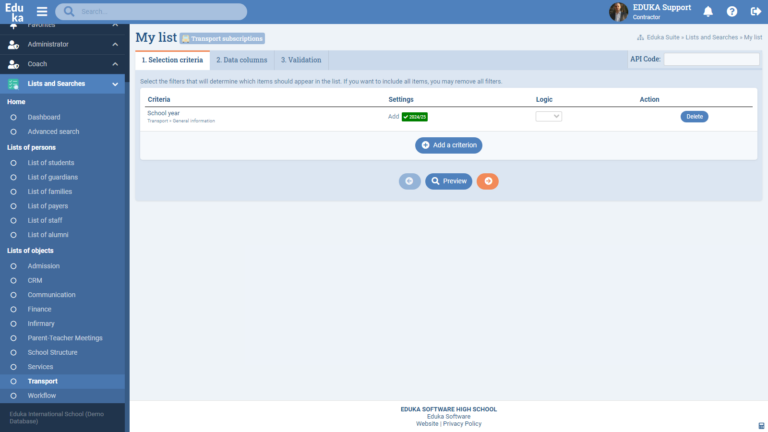Click the Transport circle bullet
This screenshot has width=768, height=432.
13,382
